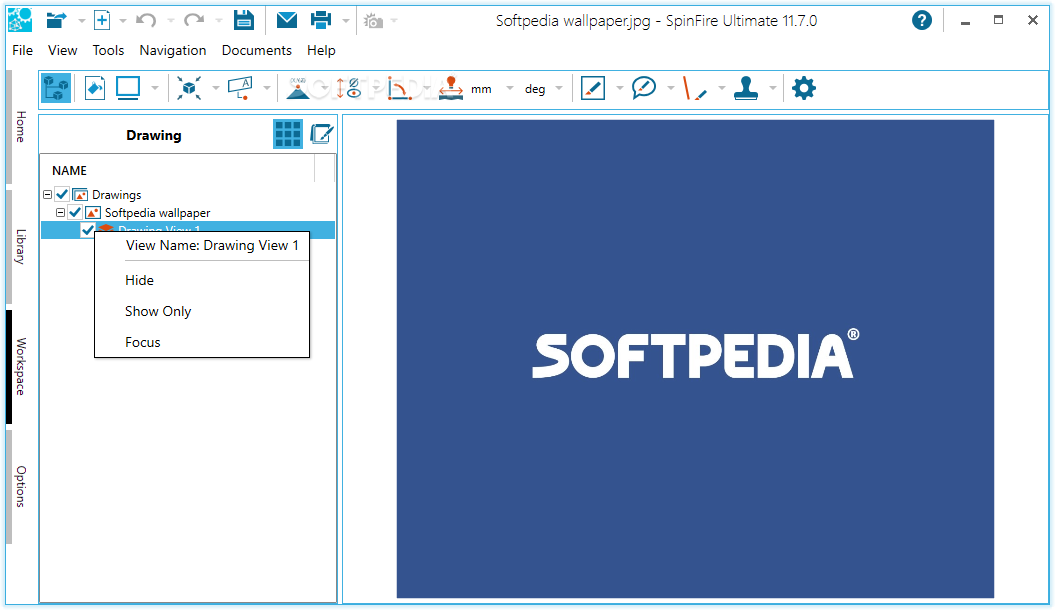Click the paint bucket page icon
Image resolution: width=1055 pixels, height=610 pixels.
tap(95, 88)
